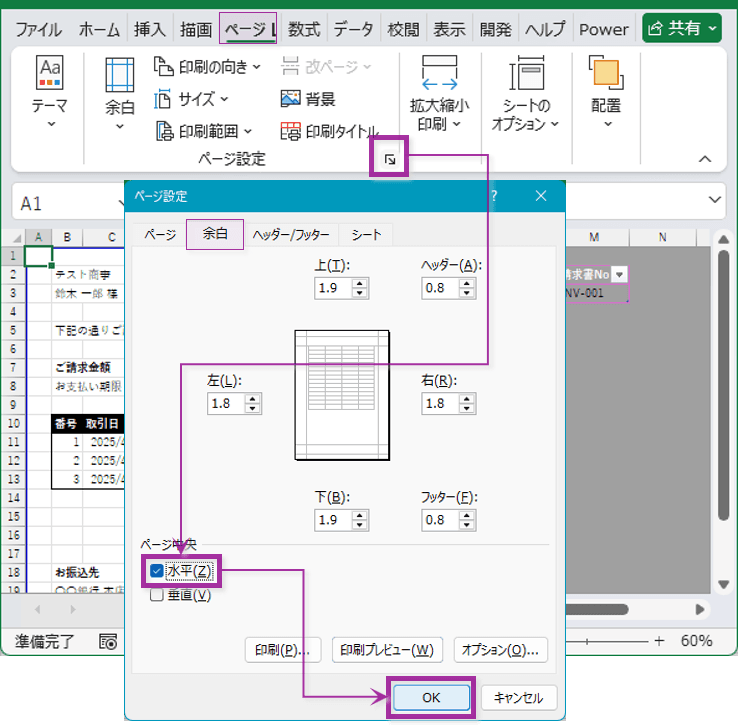This screenshot has width=738, height=727.
Task: Collapse the ribbon with the chevron
Action: coord(705,159)
